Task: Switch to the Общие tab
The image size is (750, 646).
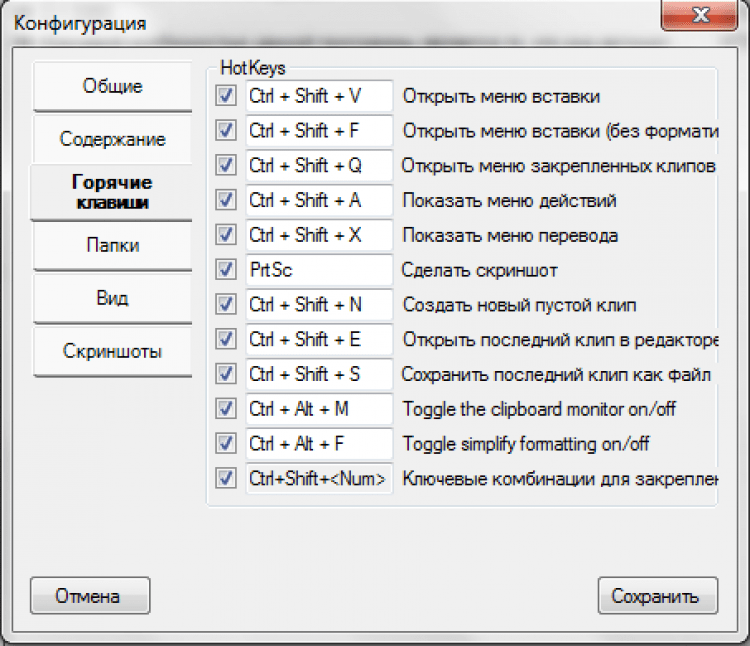Action: pos(112,87)
